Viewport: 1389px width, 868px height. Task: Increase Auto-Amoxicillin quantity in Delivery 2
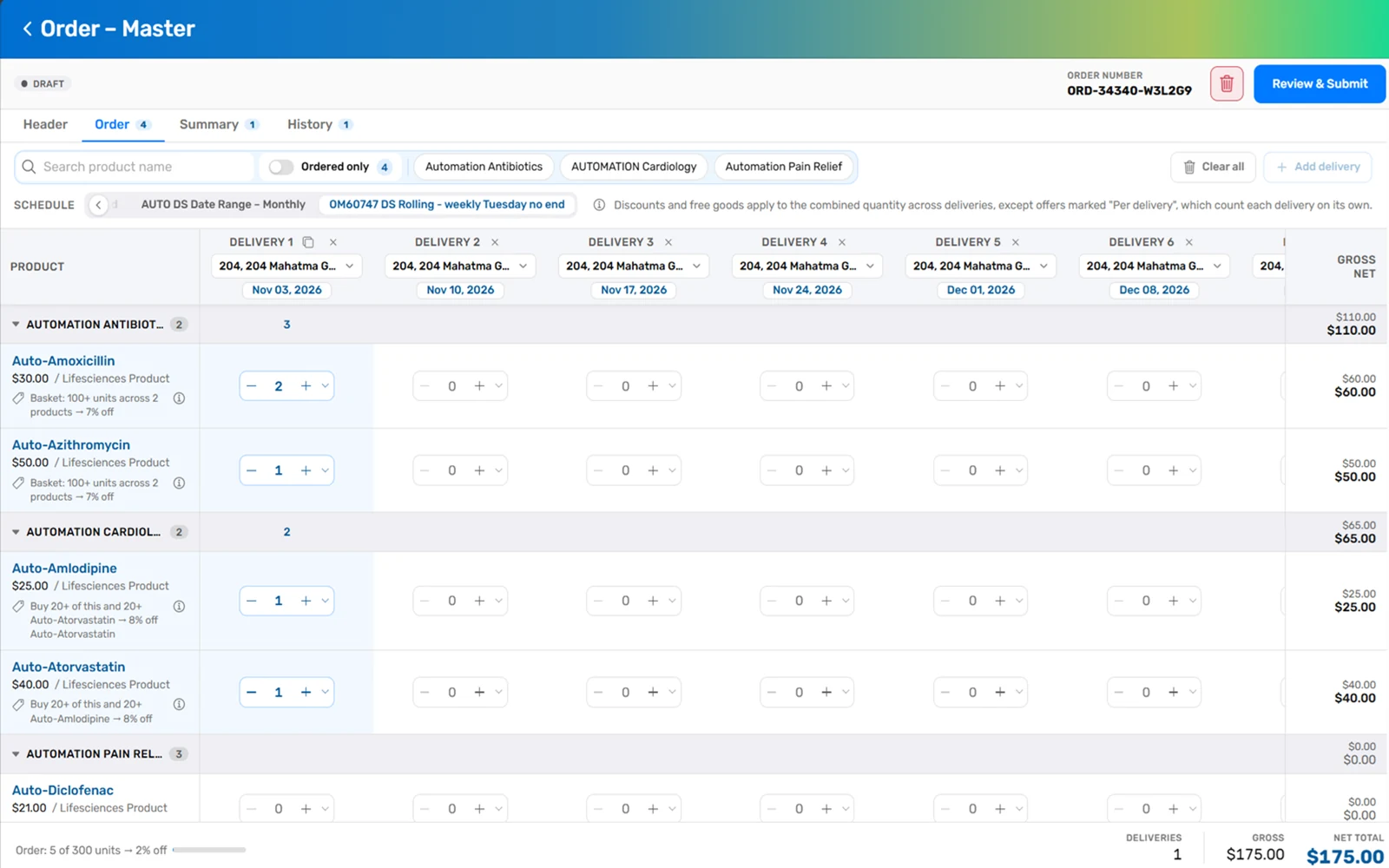pos(479,386)
